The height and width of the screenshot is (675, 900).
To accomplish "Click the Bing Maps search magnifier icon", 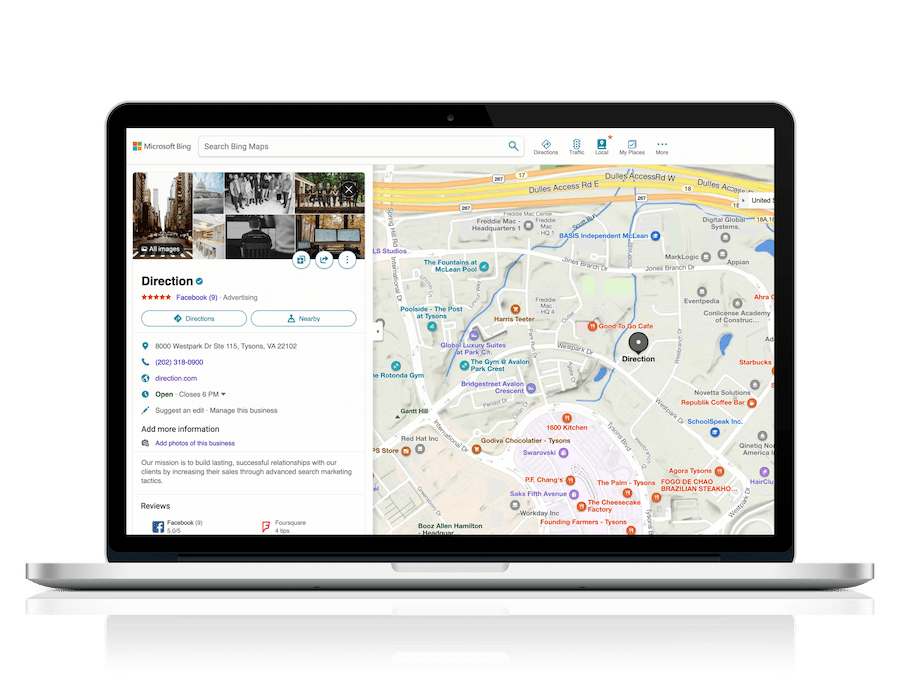I will point(513,146).
